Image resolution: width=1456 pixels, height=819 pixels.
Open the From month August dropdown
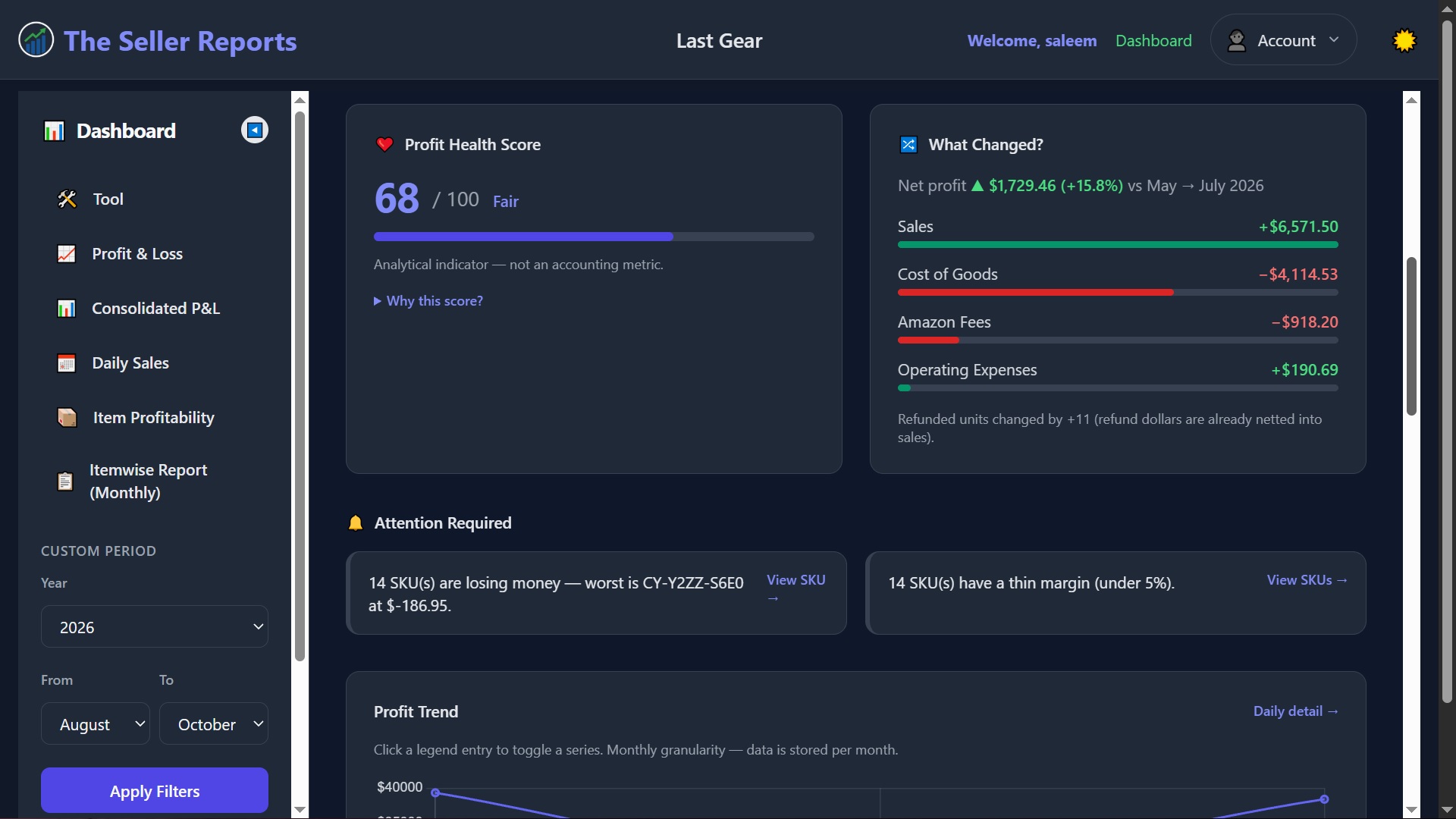click(x=96, y=723)
